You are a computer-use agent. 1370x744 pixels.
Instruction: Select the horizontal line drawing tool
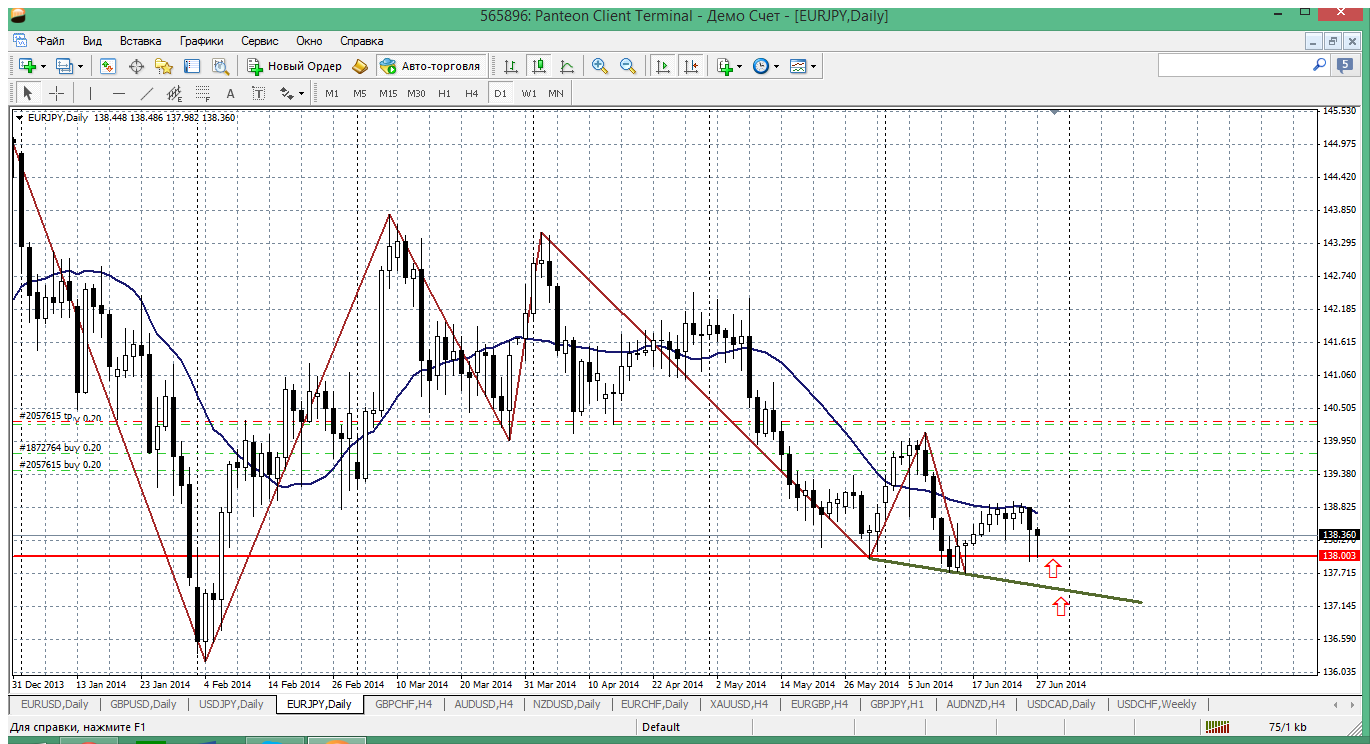click(119, 93)
